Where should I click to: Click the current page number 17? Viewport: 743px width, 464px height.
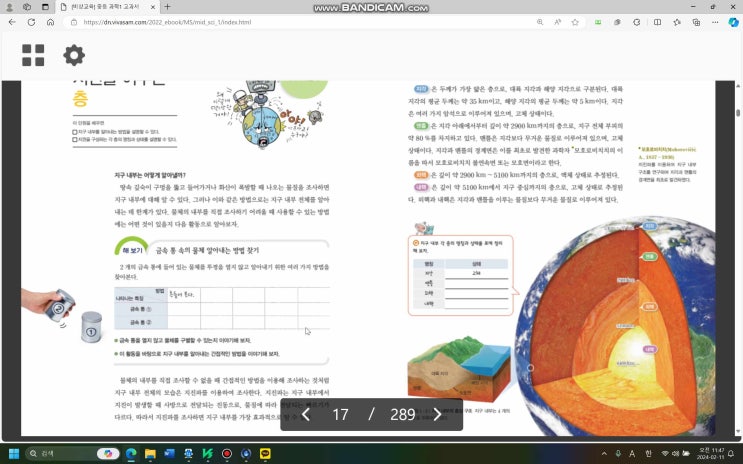point(340,414)
